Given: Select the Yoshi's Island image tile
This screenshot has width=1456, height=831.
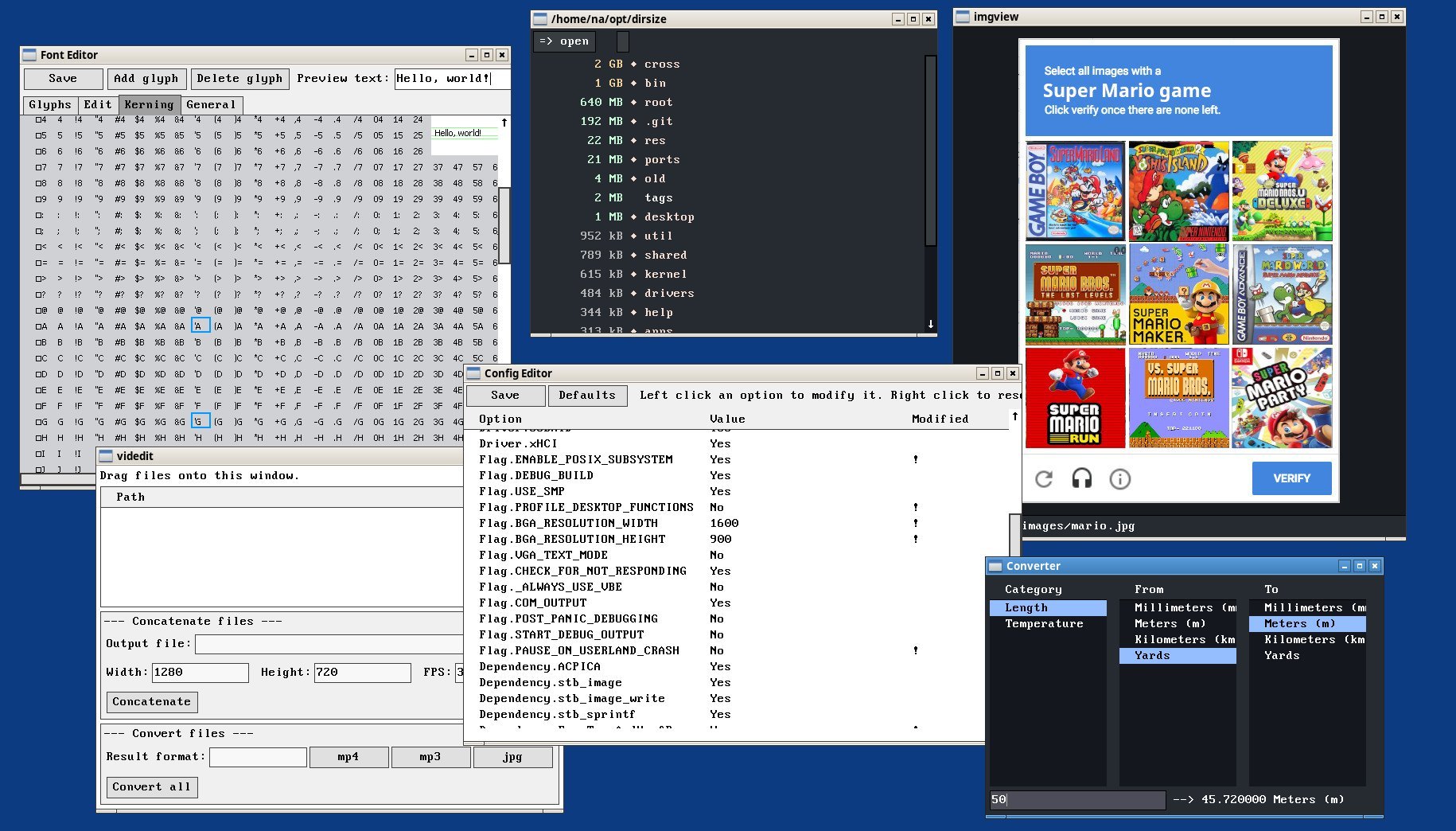Looking at the screenshot, I should click(1178, 191).
